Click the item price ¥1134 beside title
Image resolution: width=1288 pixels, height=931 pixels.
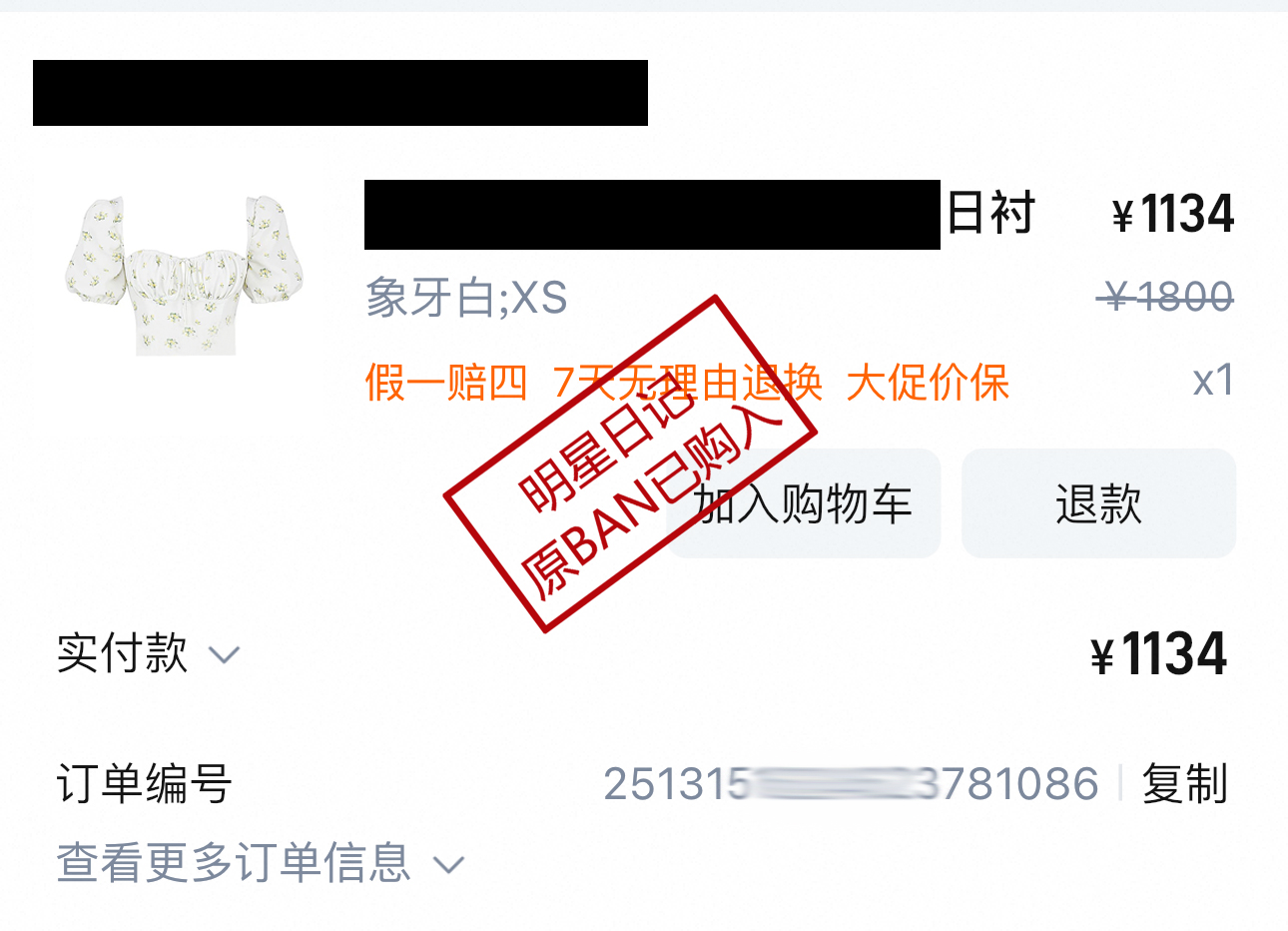[1173, 214]
